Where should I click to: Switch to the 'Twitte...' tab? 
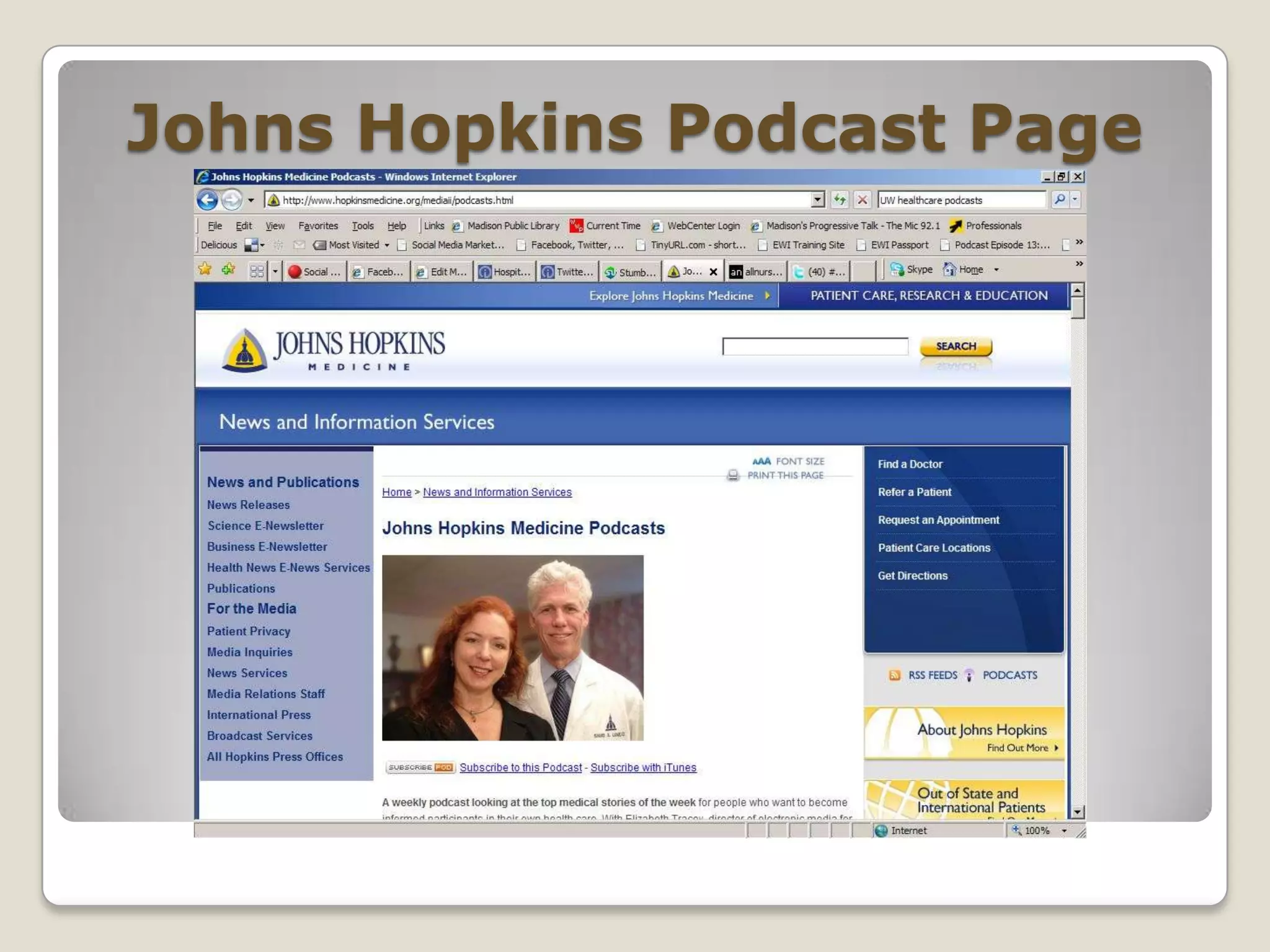coord(568,271)
